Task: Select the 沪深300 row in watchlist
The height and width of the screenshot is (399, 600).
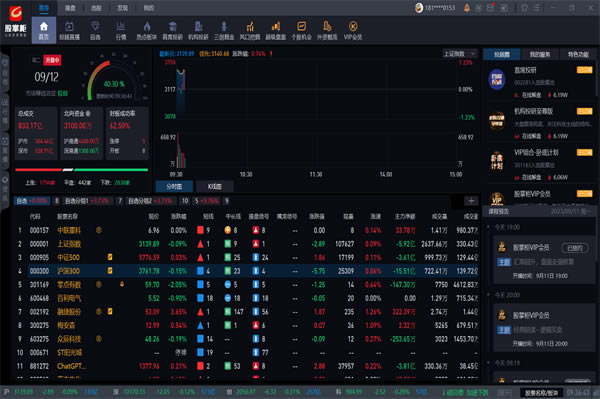Action: click(253, 271)
